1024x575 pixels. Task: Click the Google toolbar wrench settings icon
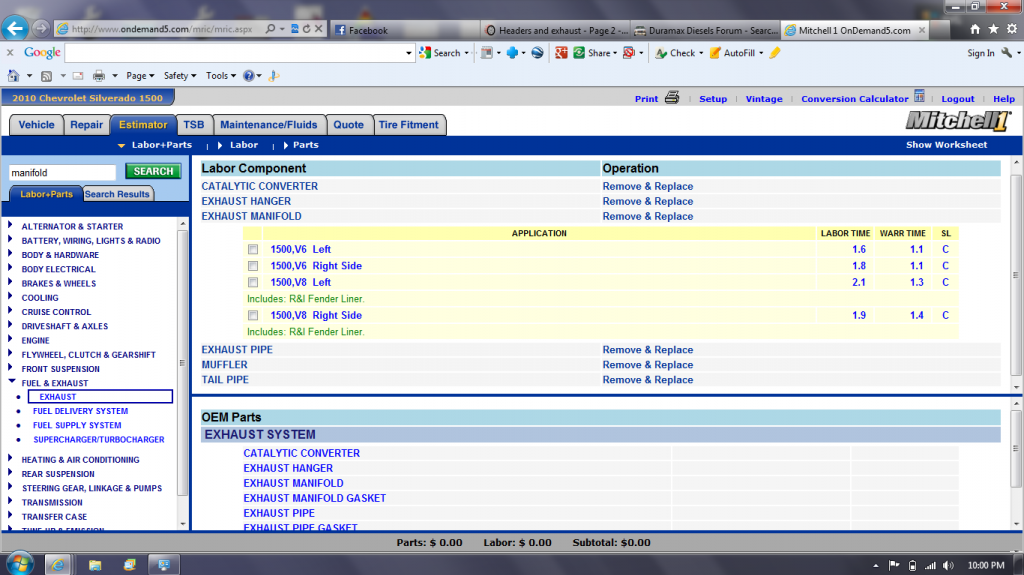(1006, 53)
